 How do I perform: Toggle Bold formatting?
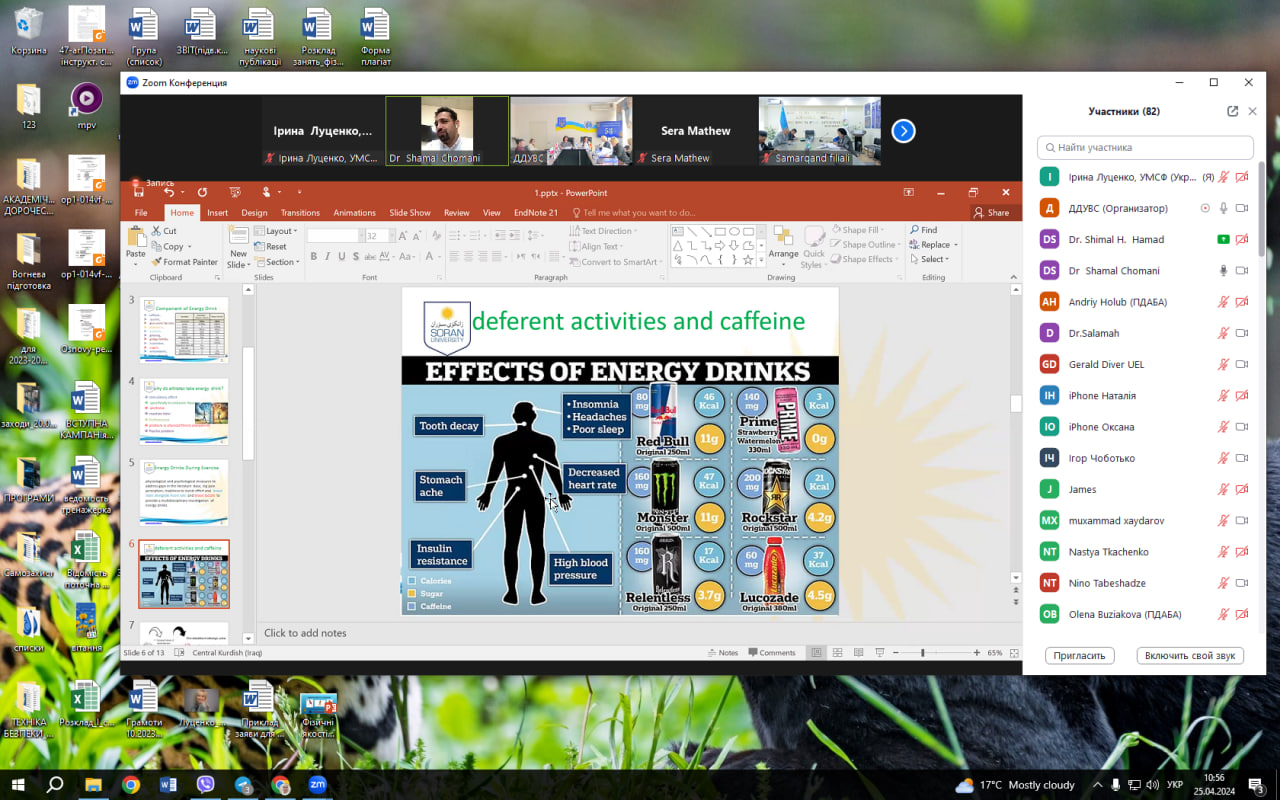(313, 257)
